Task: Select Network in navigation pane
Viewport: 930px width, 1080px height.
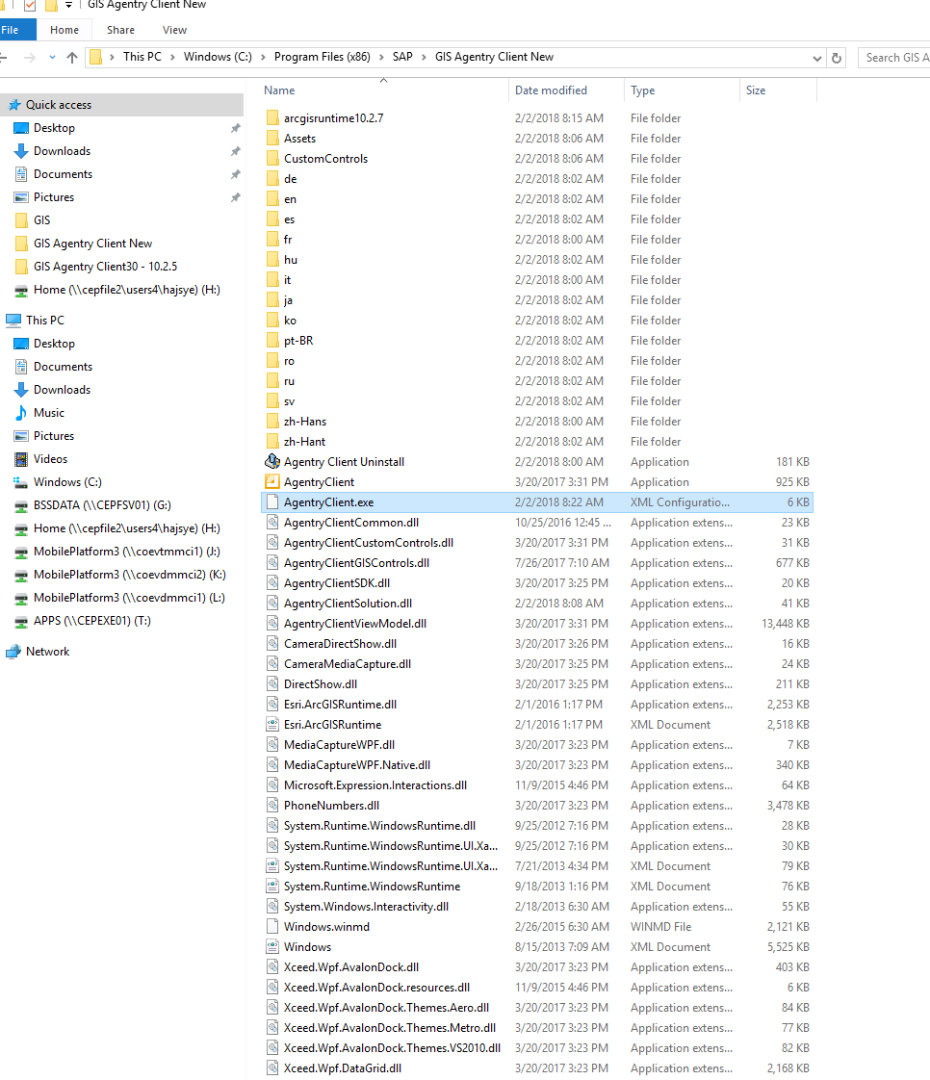Action: click(x=48, y=652)
